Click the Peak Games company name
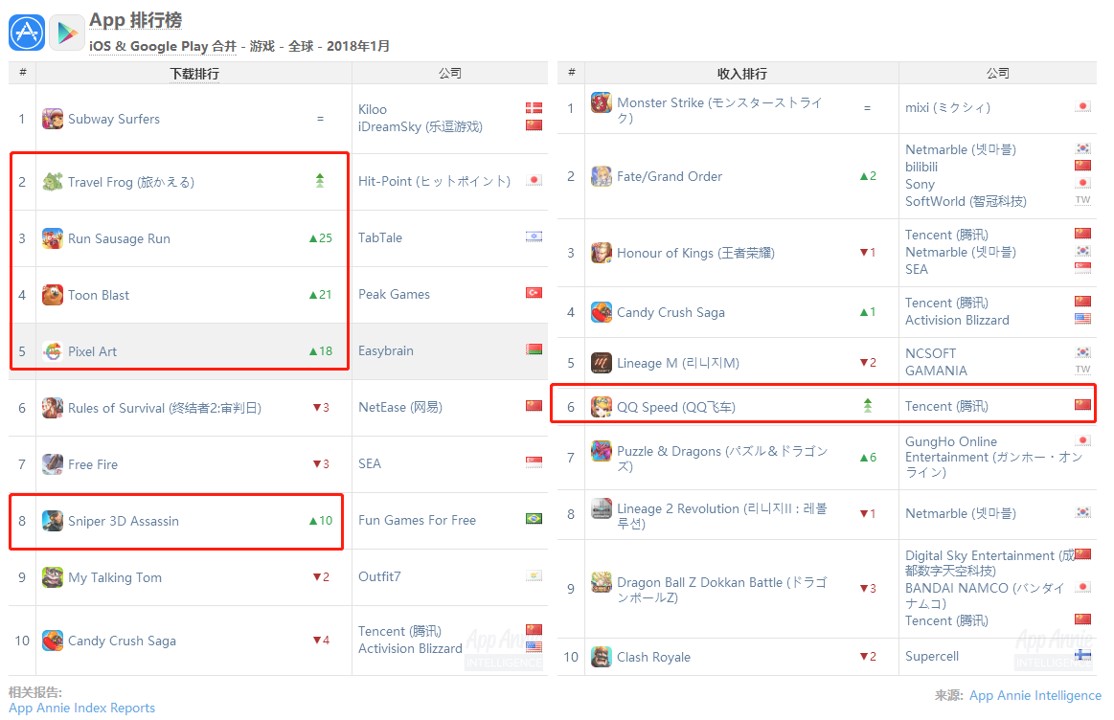The image size is (1114, 720). tap(394, 294)
